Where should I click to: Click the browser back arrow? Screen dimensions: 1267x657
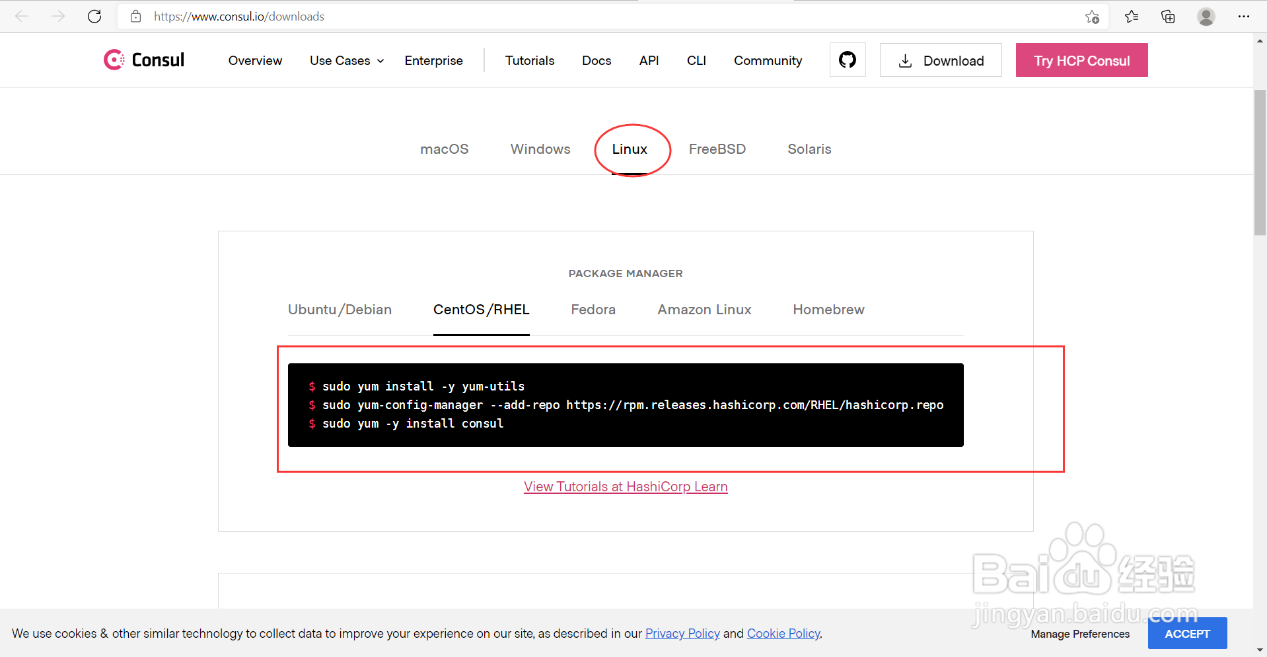22,16
